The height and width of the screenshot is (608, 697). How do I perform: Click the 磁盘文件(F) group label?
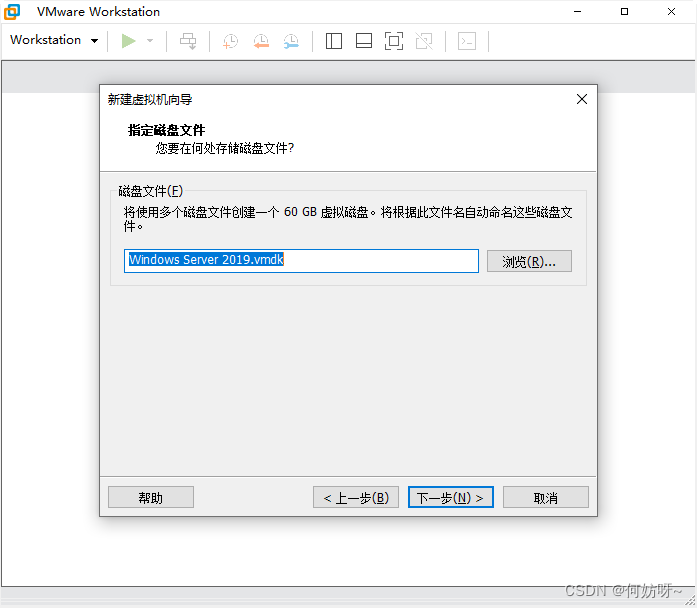[x=151, y=191]
